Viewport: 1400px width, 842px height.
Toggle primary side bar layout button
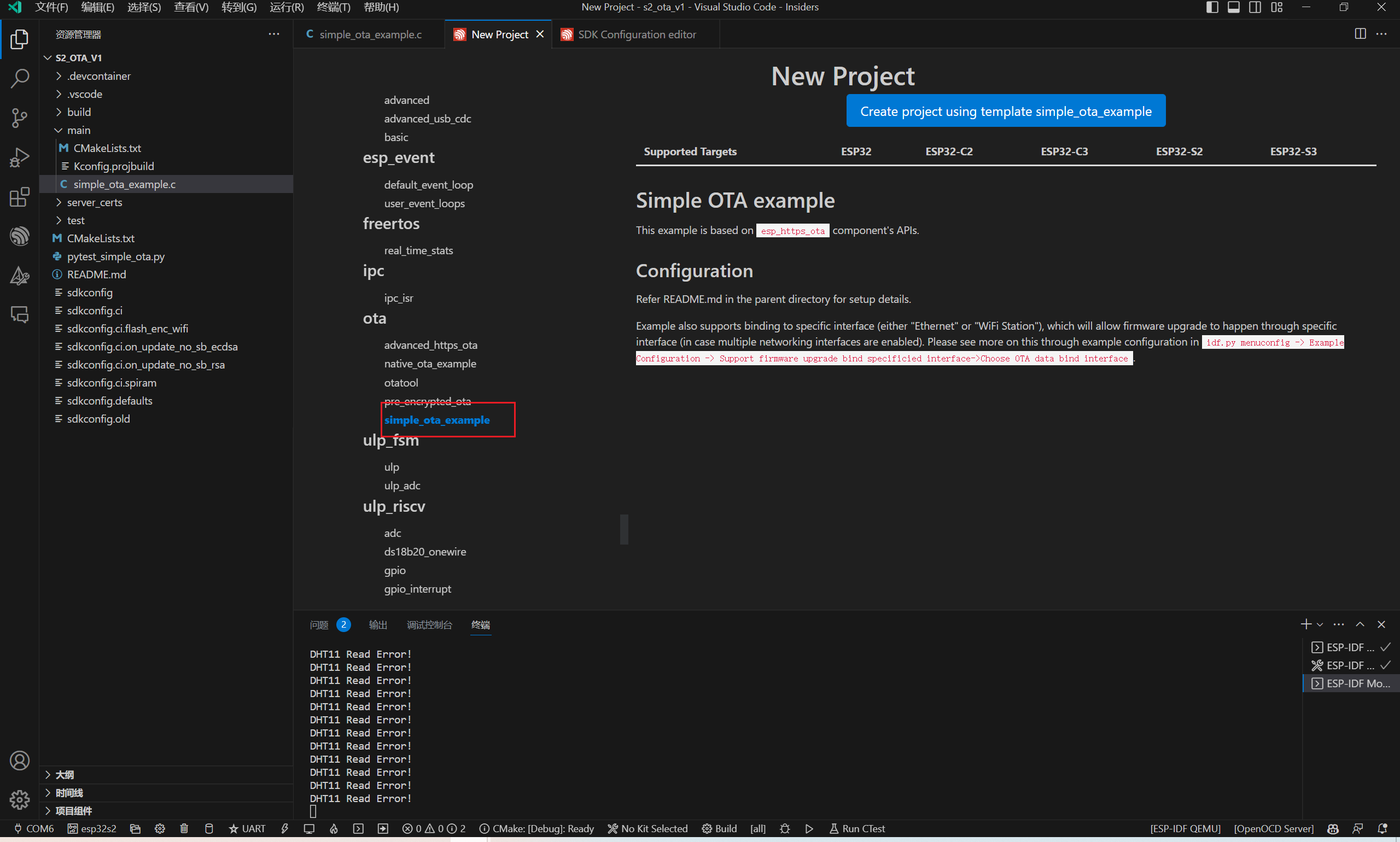[x=1211, y=7]
